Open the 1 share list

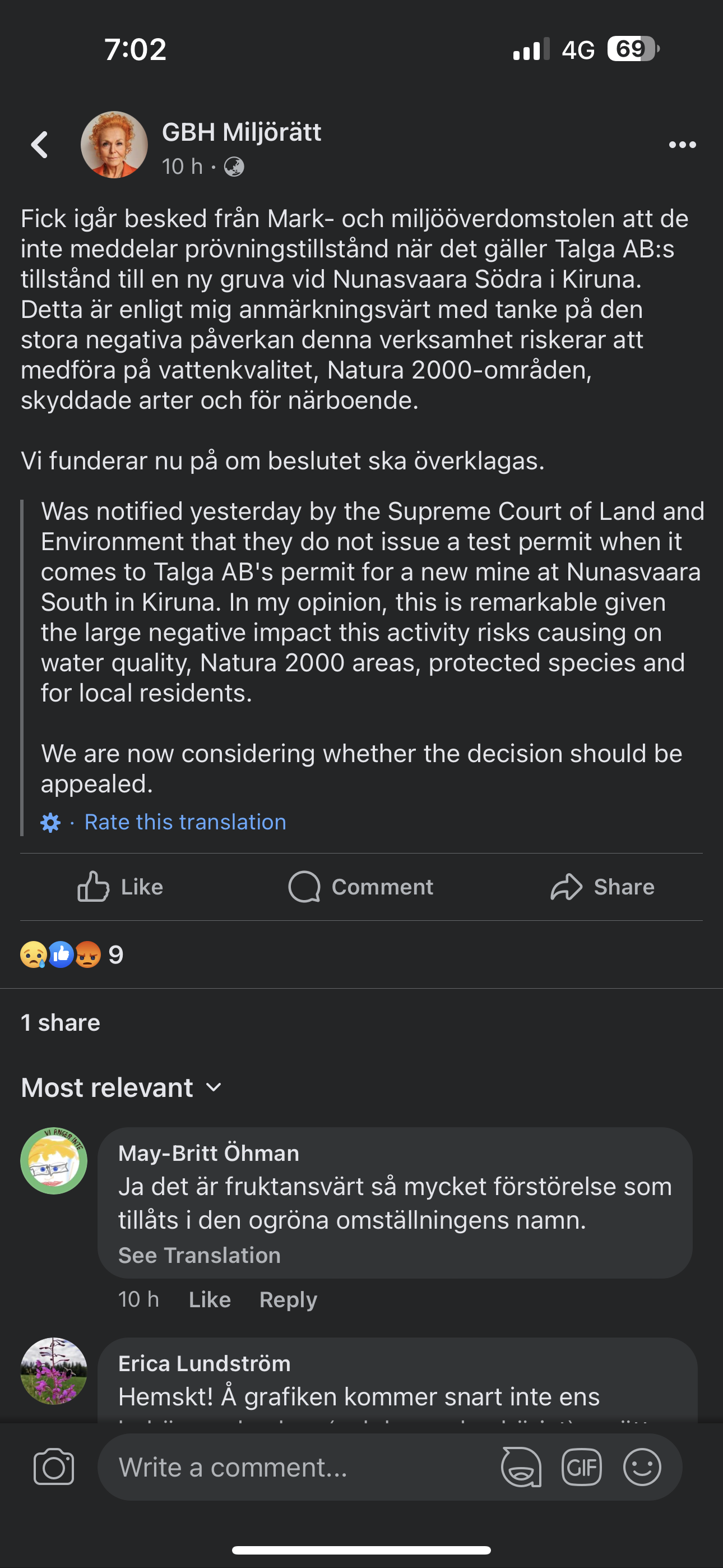point(61,1022)
